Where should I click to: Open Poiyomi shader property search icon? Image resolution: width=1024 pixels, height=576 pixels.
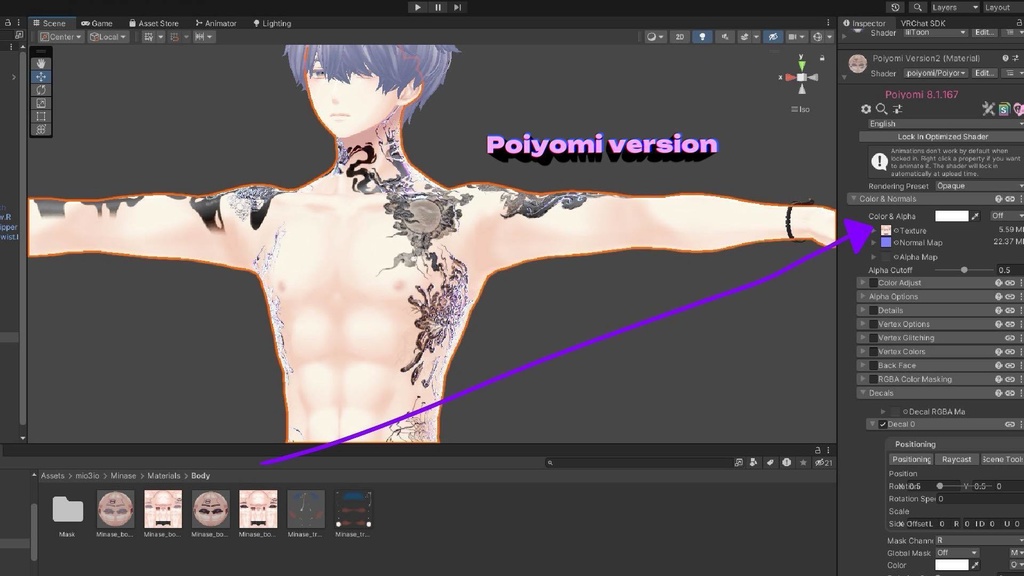pos(882,109)
